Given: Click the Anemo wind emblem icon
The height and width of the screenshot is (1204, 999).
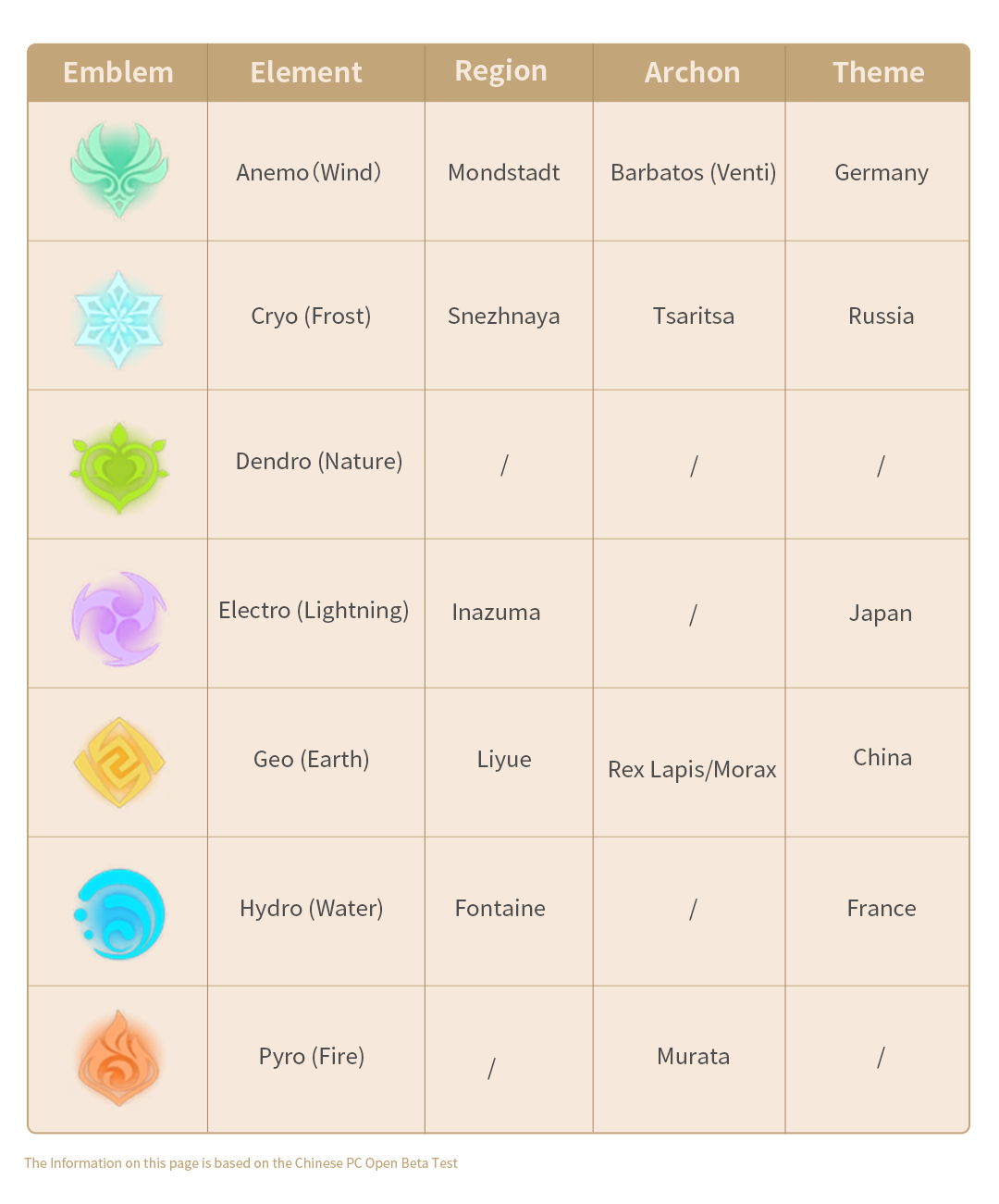Looking at the screenshot, I should click(x=119, y=170).
